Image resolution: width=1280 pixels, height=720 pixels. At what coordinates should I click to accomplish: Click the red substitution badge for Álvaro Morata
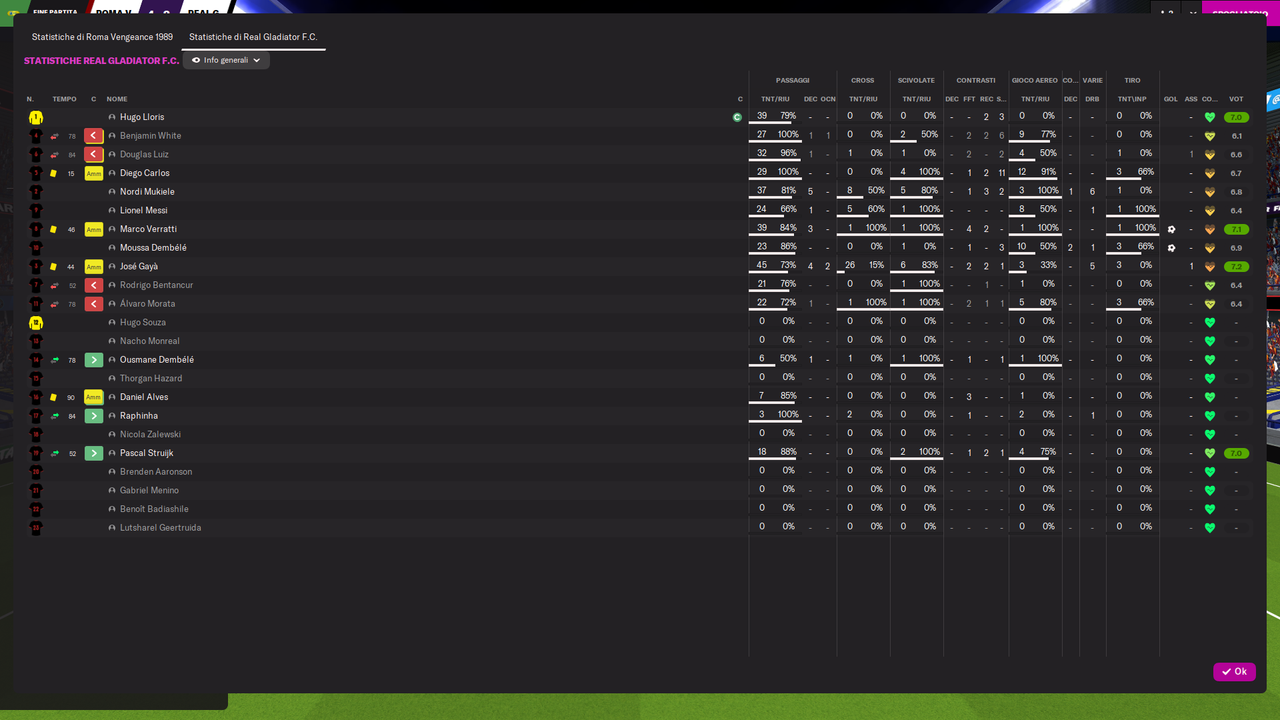94,304
